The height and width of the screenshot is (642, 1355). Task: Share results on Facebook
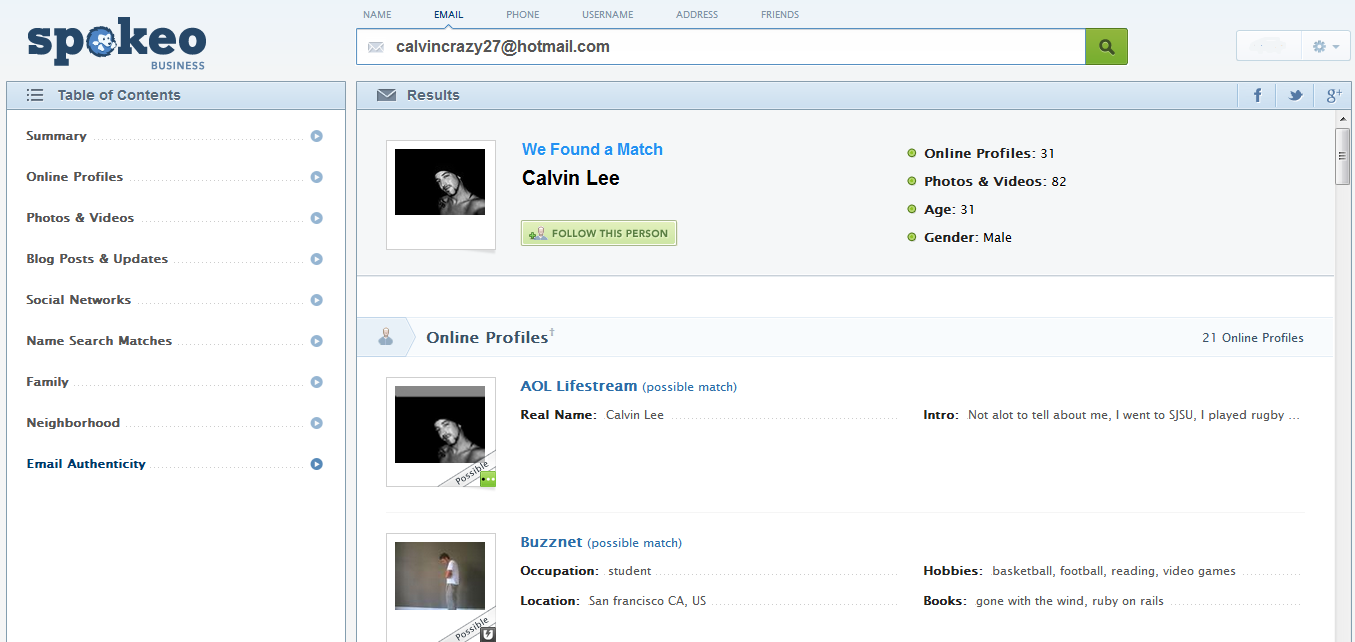(1257, 96)
